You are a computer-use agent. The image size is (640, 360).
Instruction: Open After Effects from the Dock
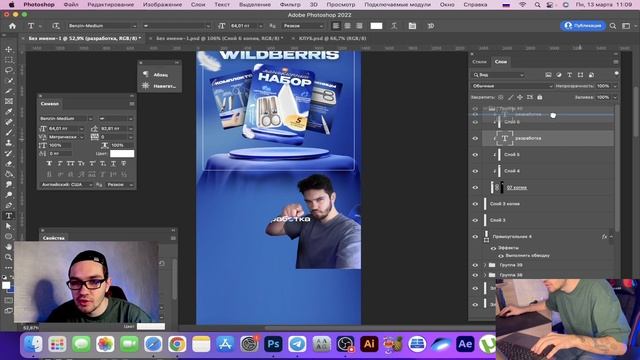465,344
